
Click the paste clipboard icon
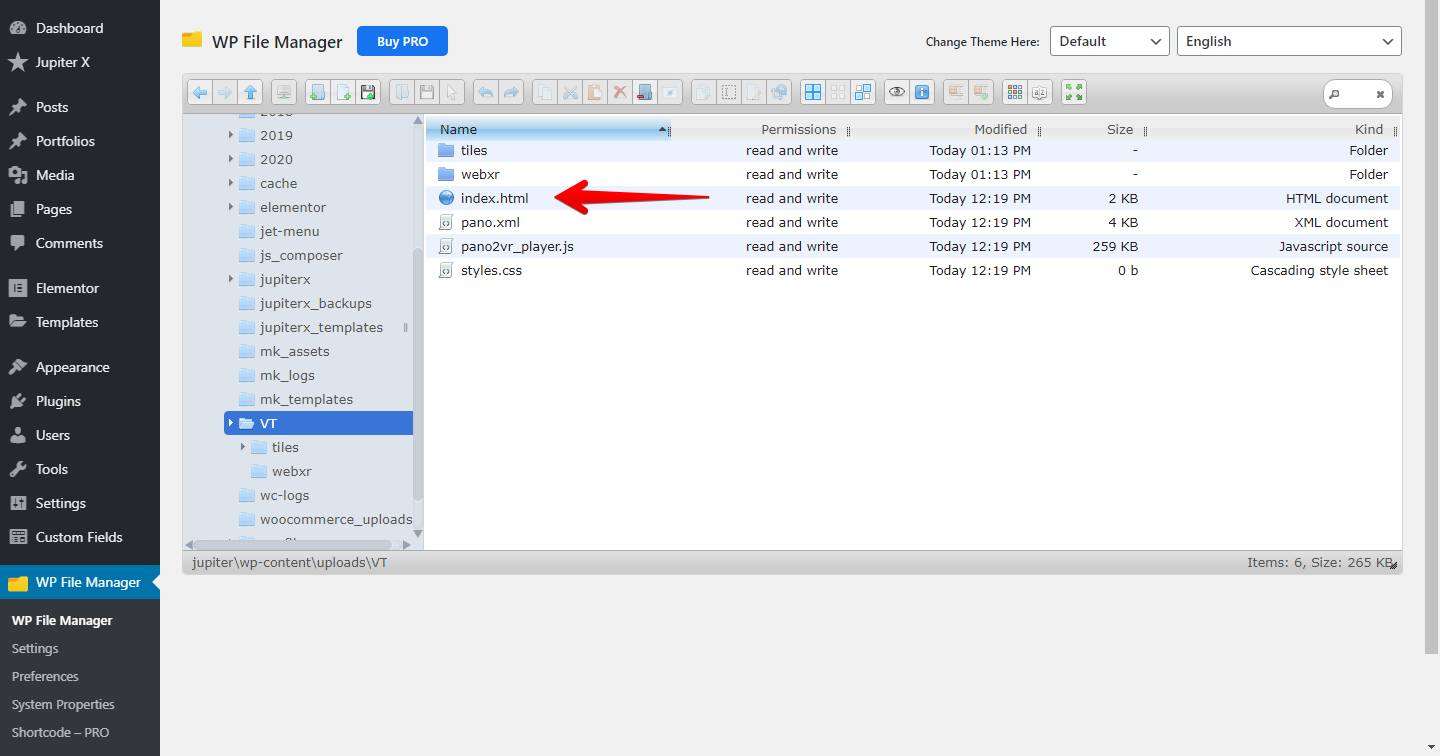point(595,92)
